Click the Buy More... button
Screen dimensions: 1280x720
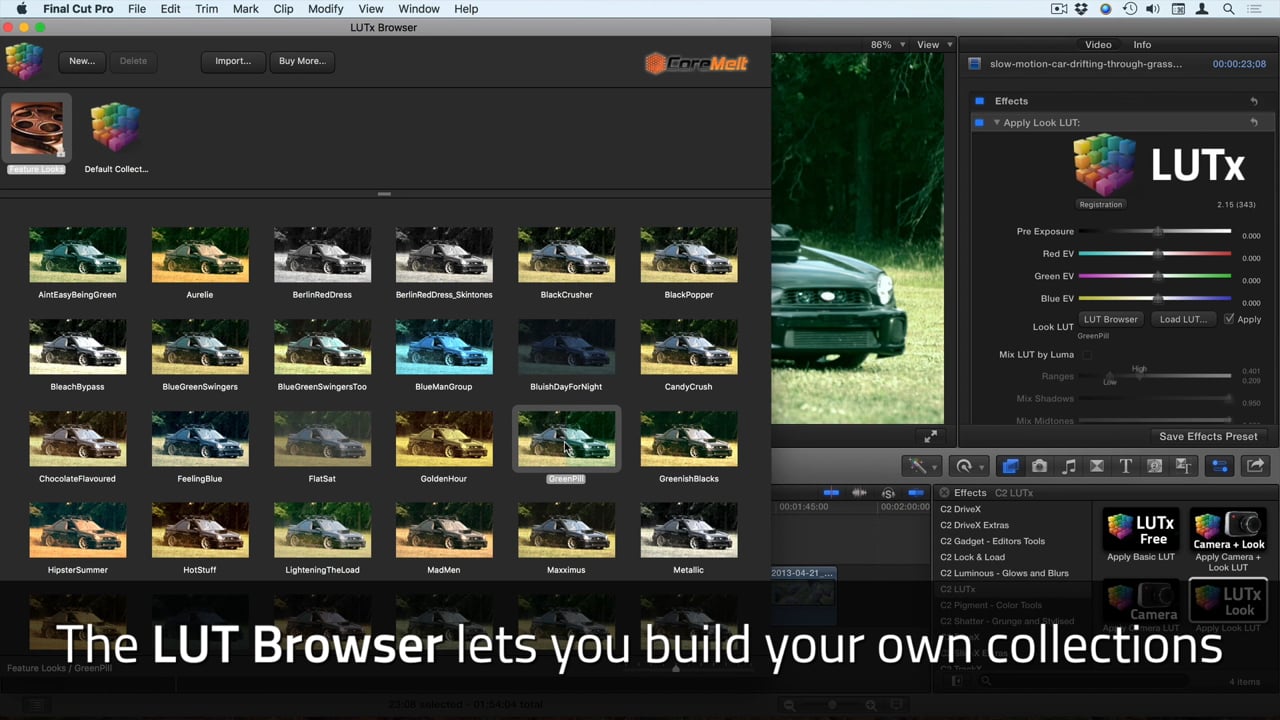point(302,61)
